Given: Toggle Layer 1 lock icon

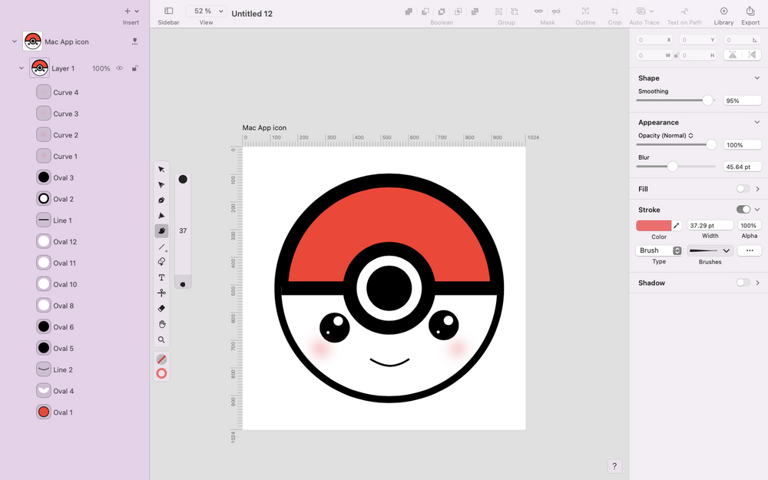Looking at the screenshot, I should point(135,68).
